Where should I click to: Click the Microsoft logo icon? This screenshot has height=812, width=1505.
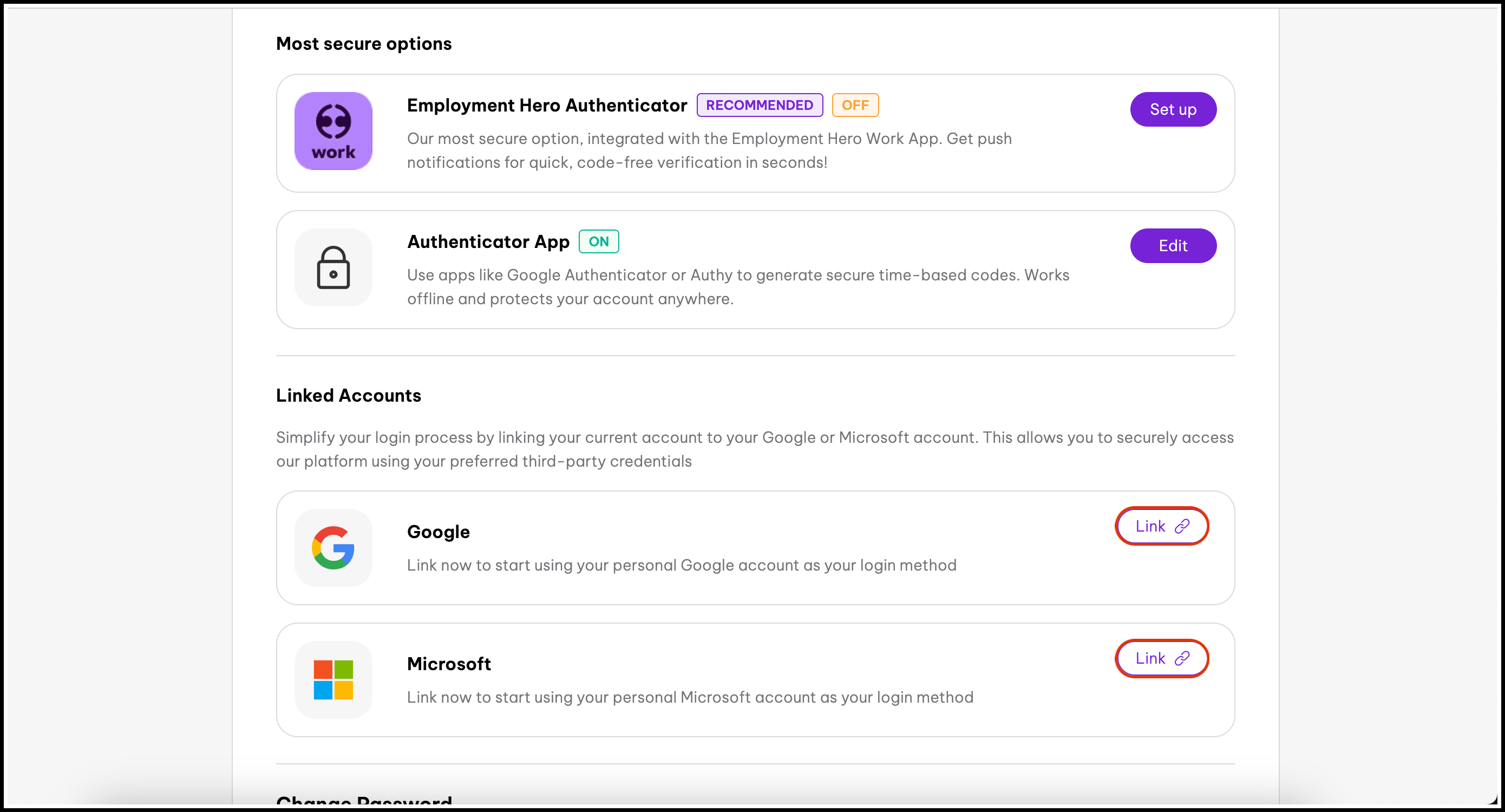(333, 679)
